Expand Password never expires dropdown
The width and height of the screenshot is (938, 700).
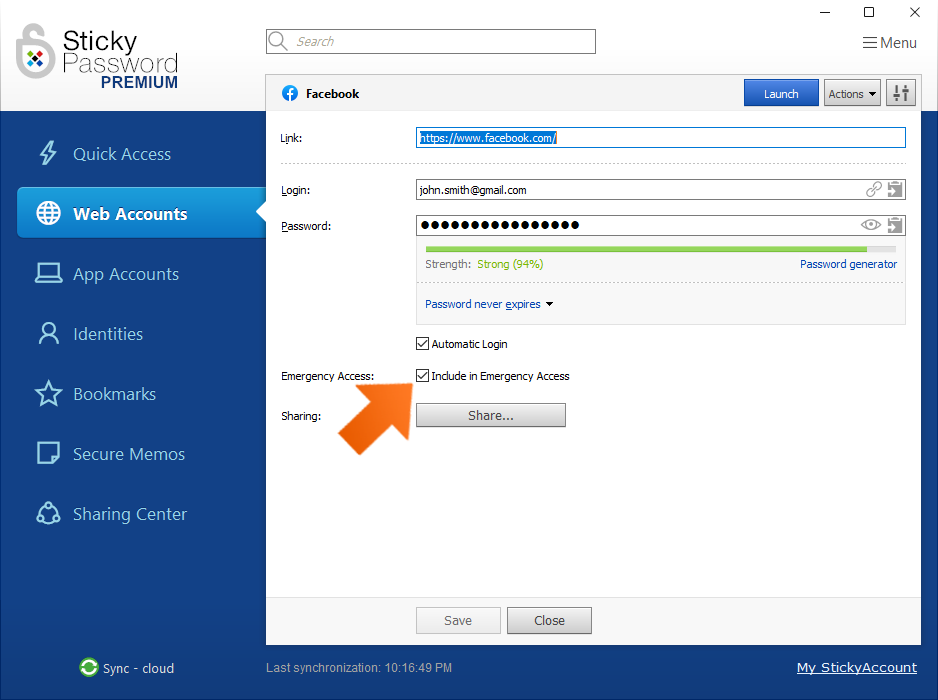(x=489, y=304)
